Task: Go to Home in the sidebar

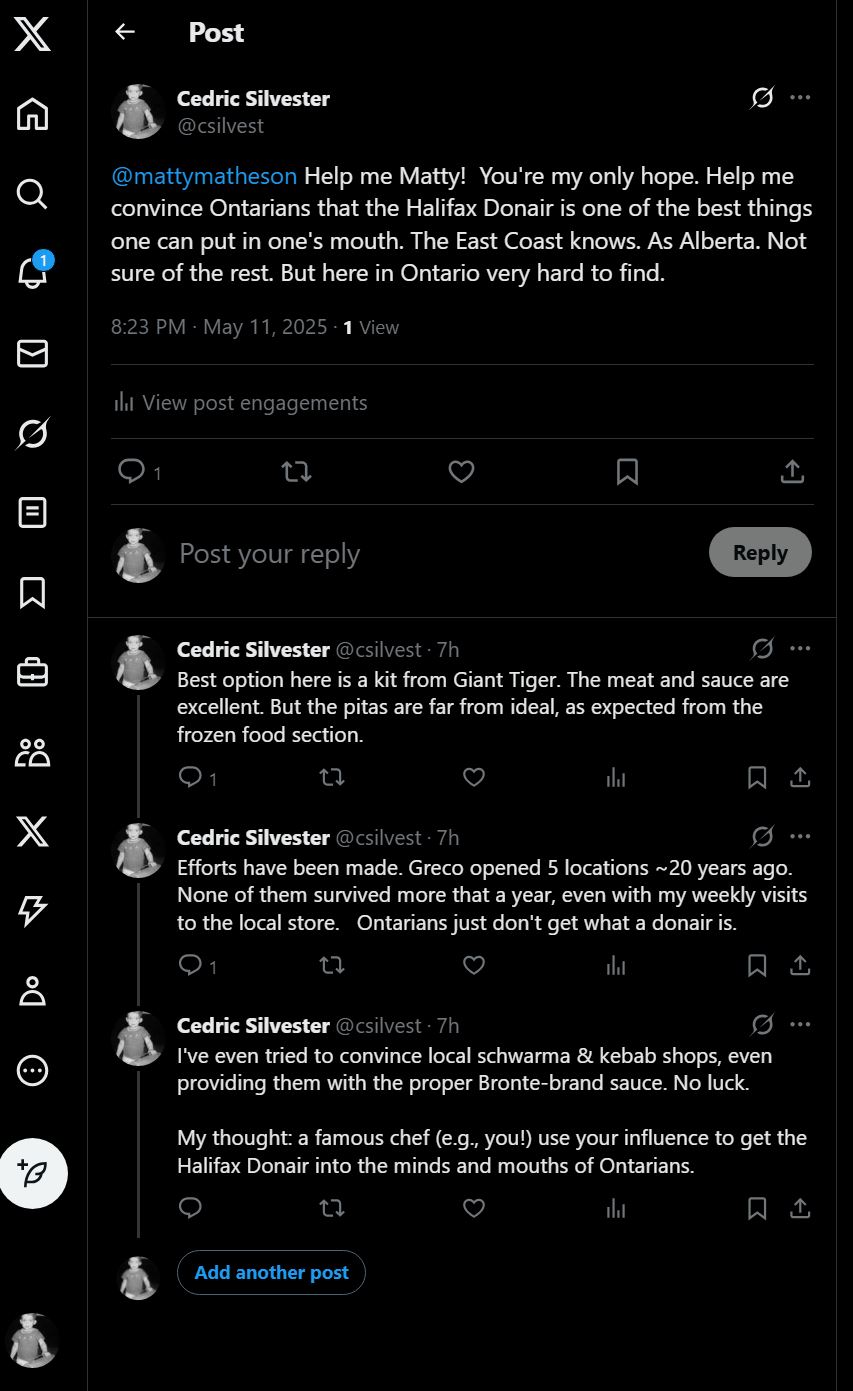Action: click(x=32, y=114)
